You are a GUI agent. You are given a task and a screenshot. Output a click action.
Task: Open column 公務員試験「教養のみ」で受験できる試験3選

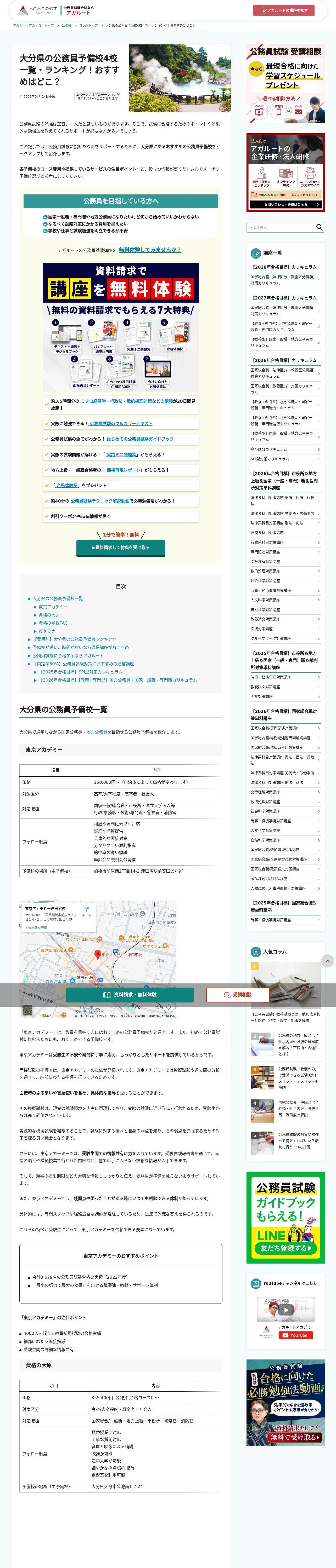(285, 1077)
